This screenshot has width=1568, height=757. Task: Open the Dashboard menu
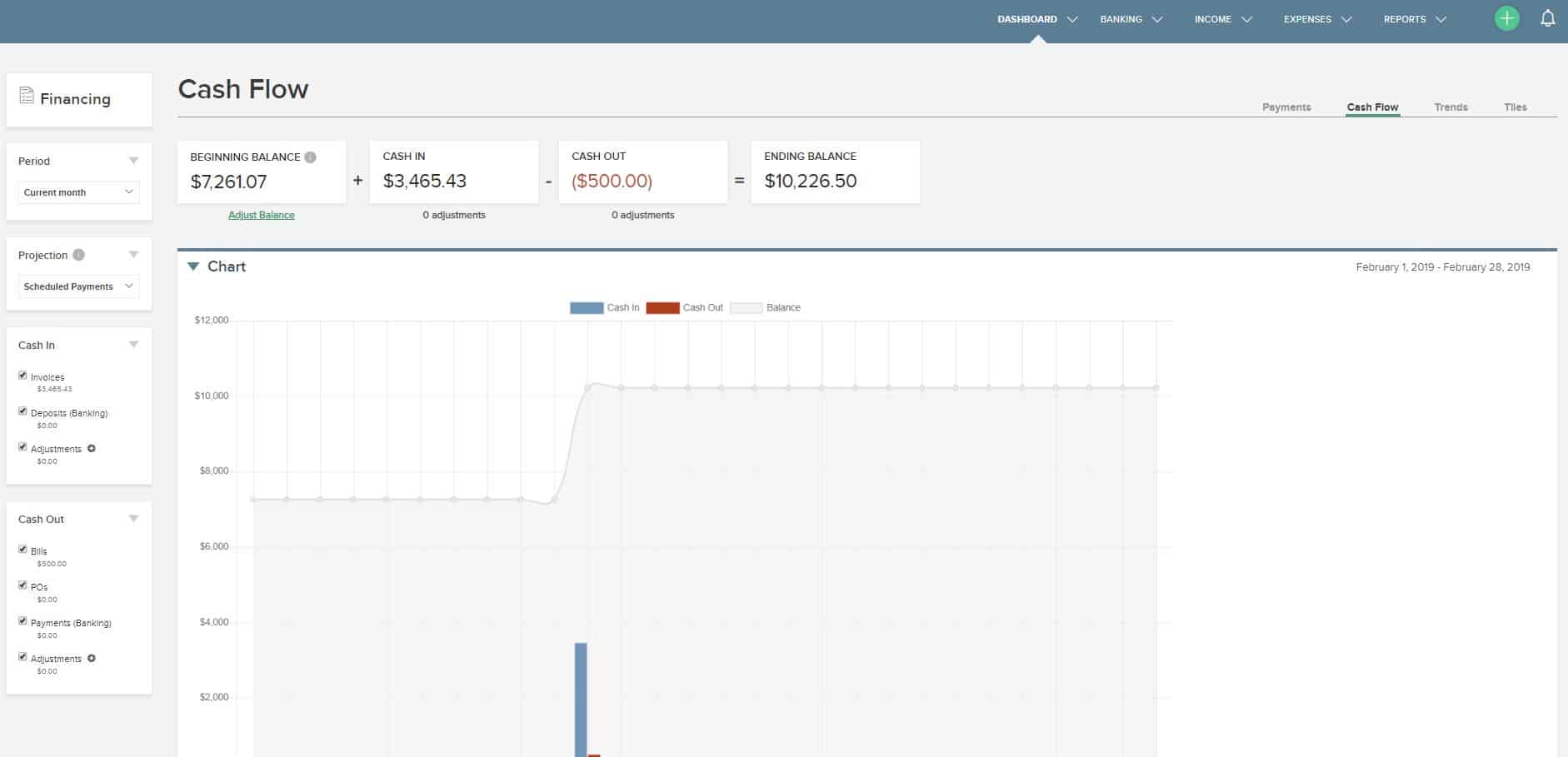coord(1037,19)
